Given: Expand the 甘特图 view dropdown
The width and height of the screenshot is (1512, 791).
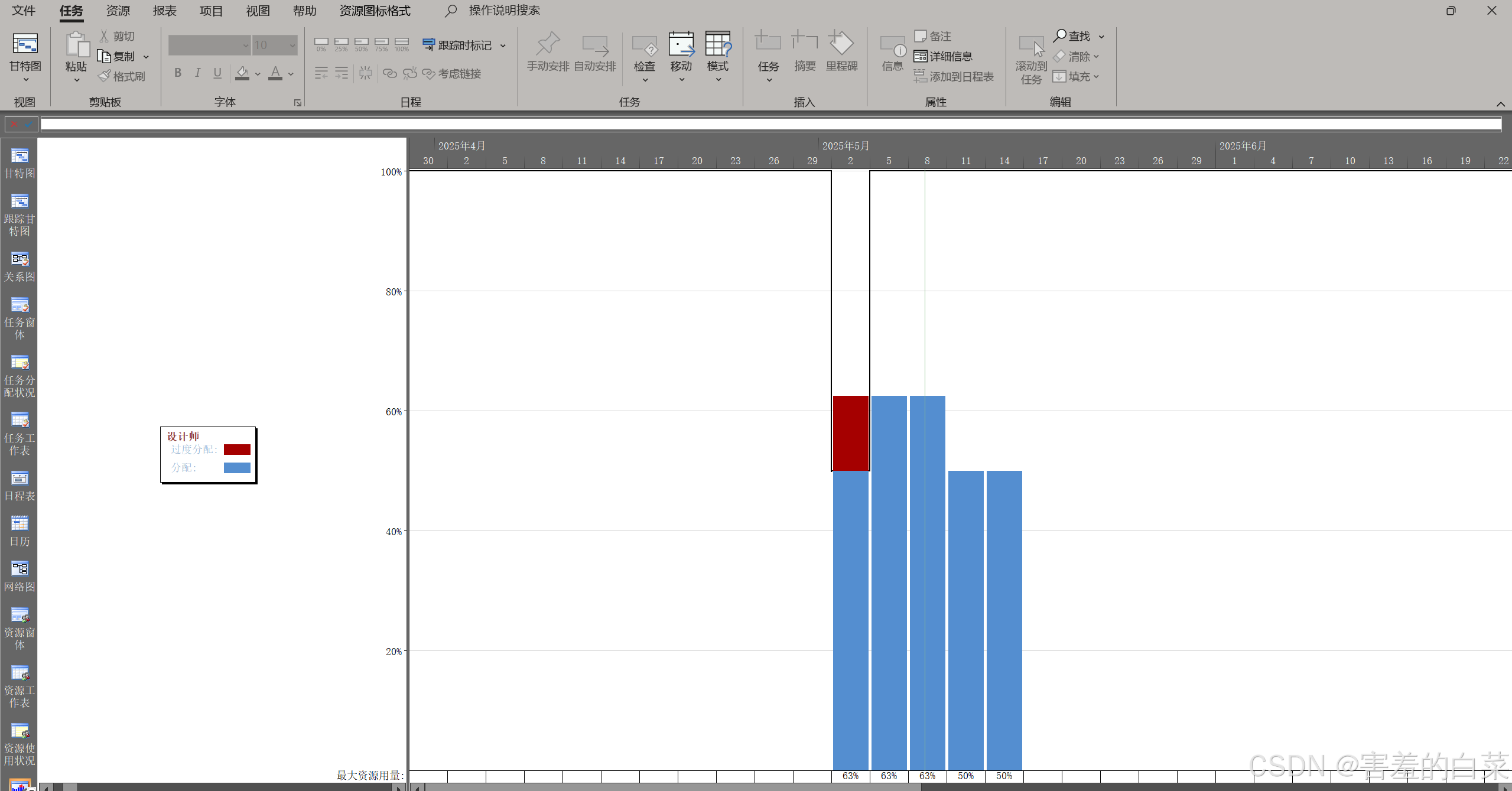Looking at the screenshot, I should click(25, 80).
